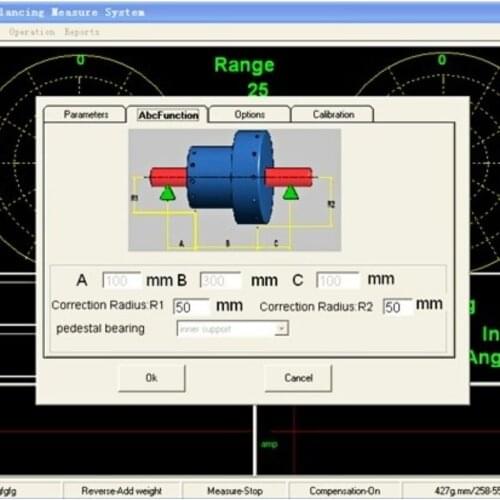Focus the Correction Radius R1 field
500x500 pixels.
click(191, 307)
